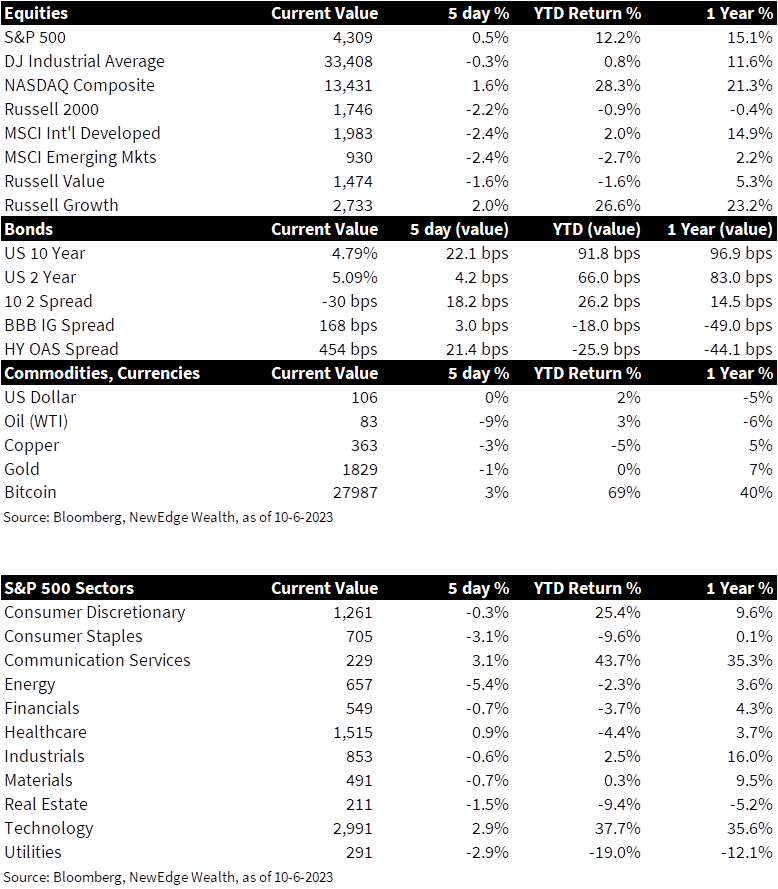This screenshot has width=778, height=889.
Task: Select the Utilities sector label
Action: 33,852
